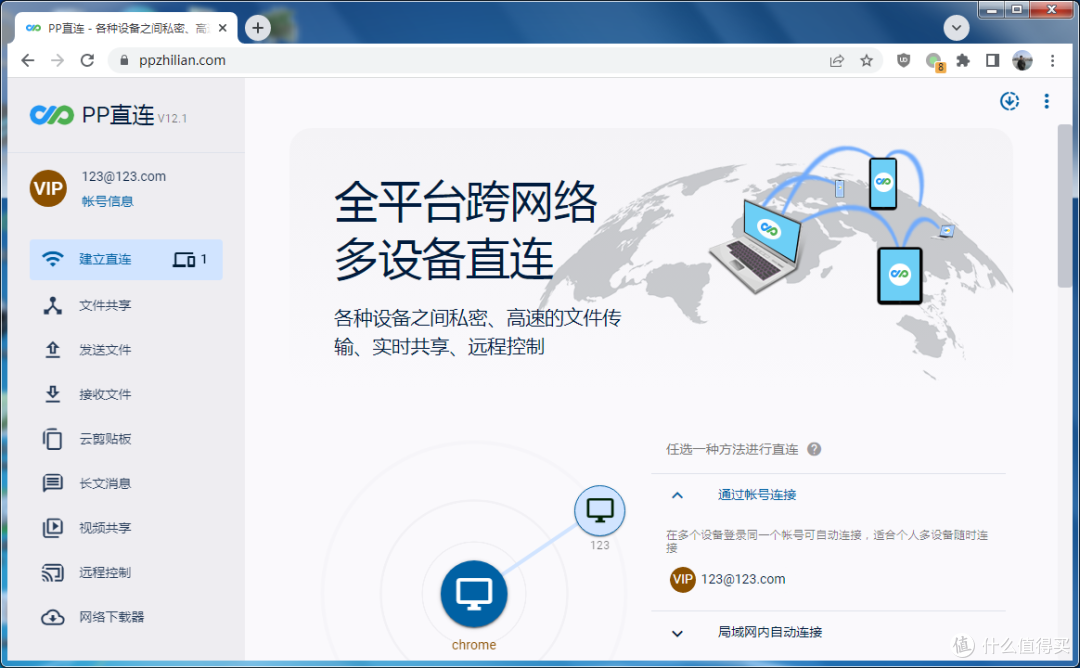This screenshot has height=668, width=1080.
Task: Select 发送文件 upload icon
Action: point(52,350)
